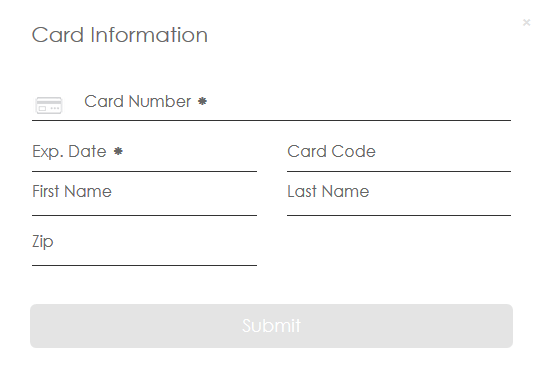Click the "Card Number" label text

tap(137, 101)
